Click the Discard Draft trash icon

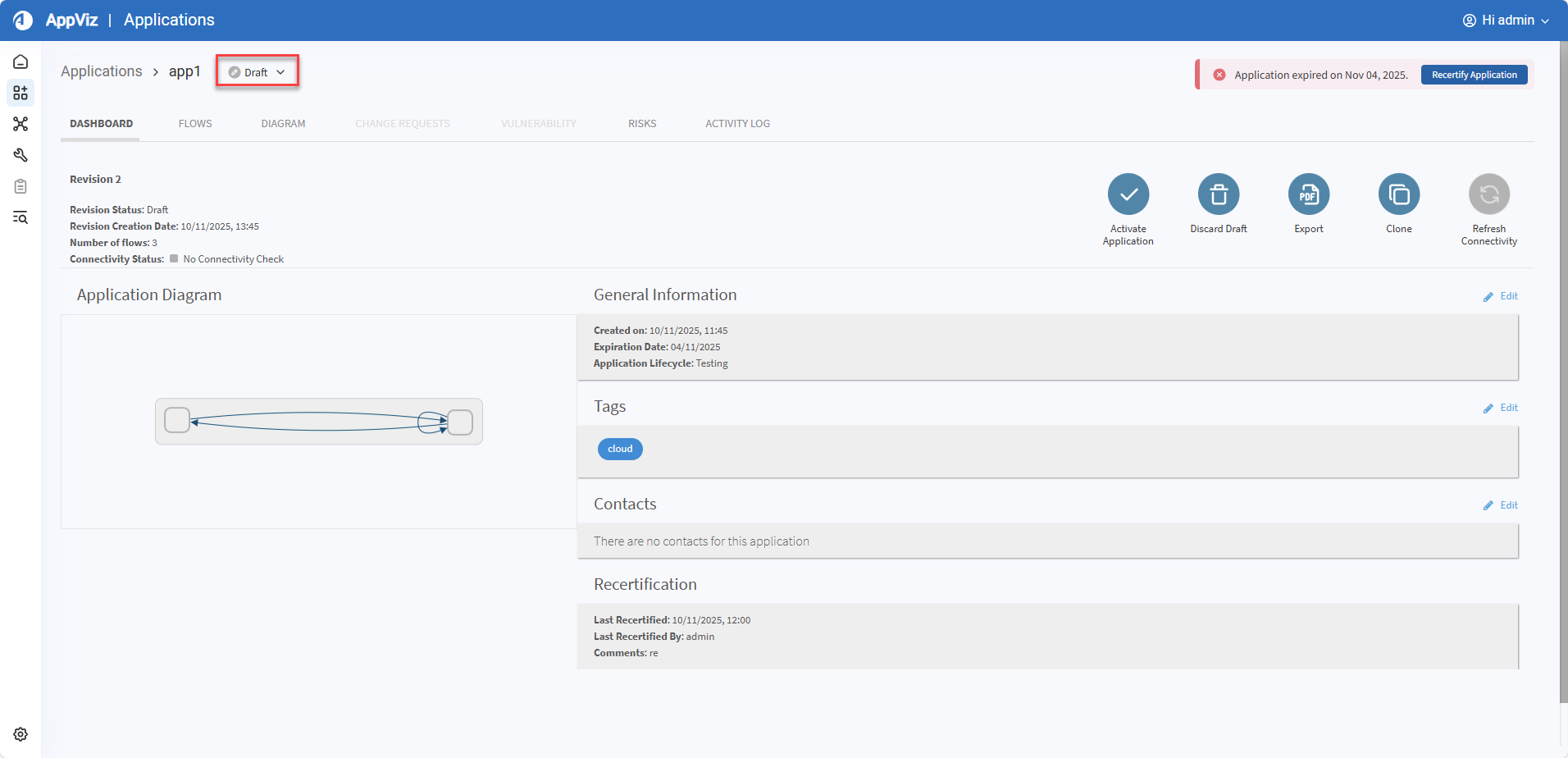(x=1218, y=194)
